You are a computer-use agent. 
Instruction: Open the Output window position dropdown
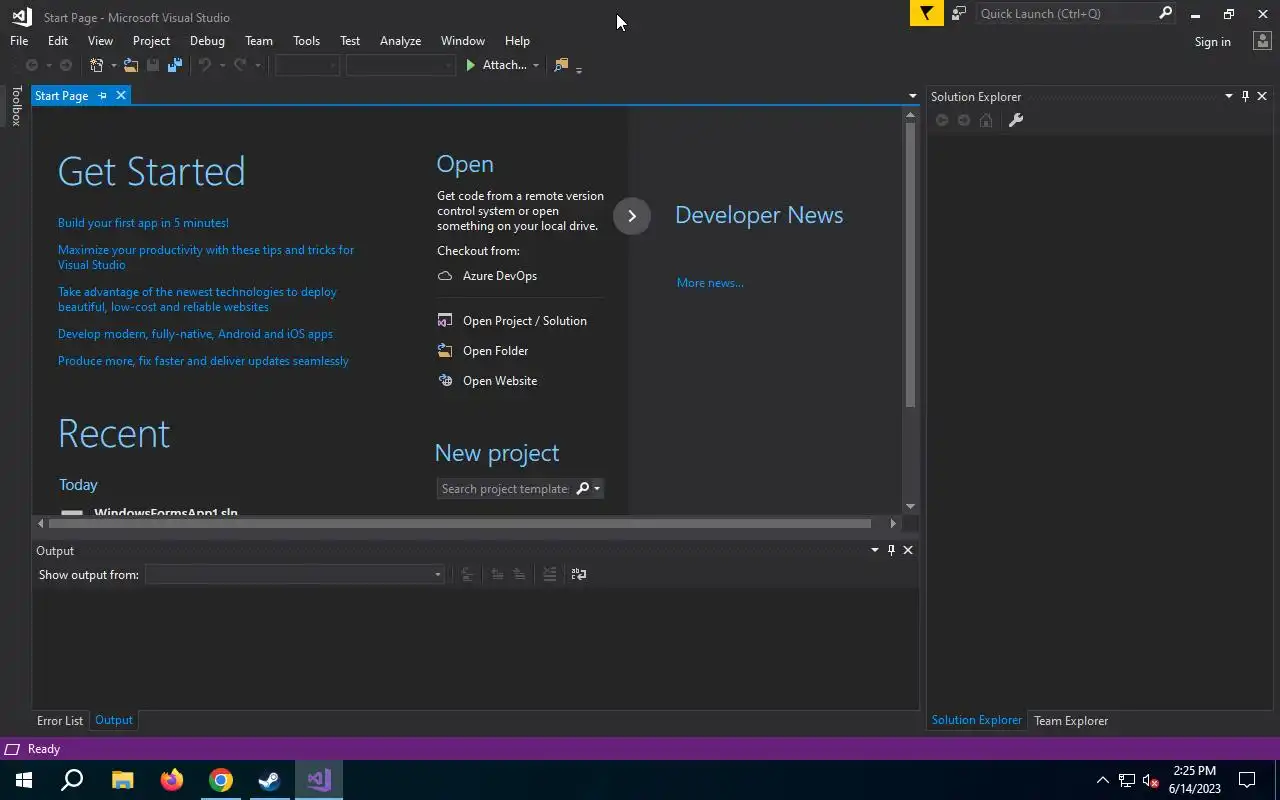(x=875, y=550)
